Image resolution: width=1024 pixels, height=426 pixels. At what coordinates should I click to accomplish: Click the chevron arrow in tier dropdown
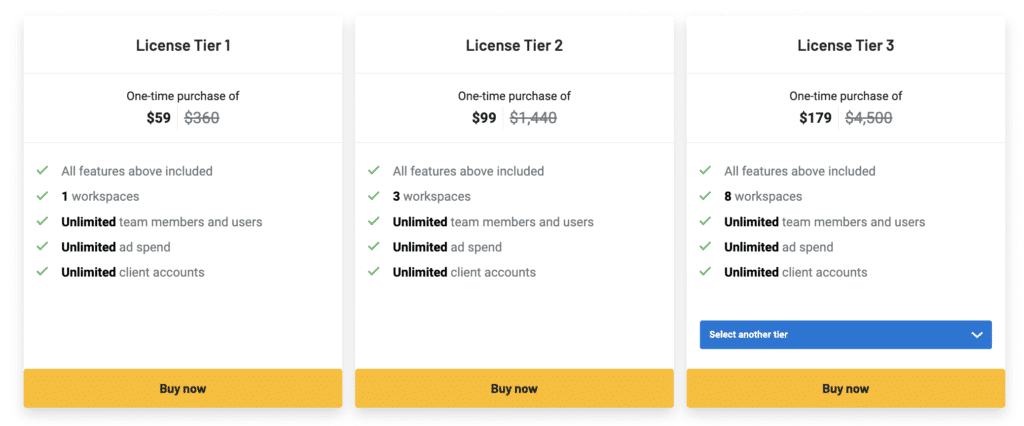point(977,335)
